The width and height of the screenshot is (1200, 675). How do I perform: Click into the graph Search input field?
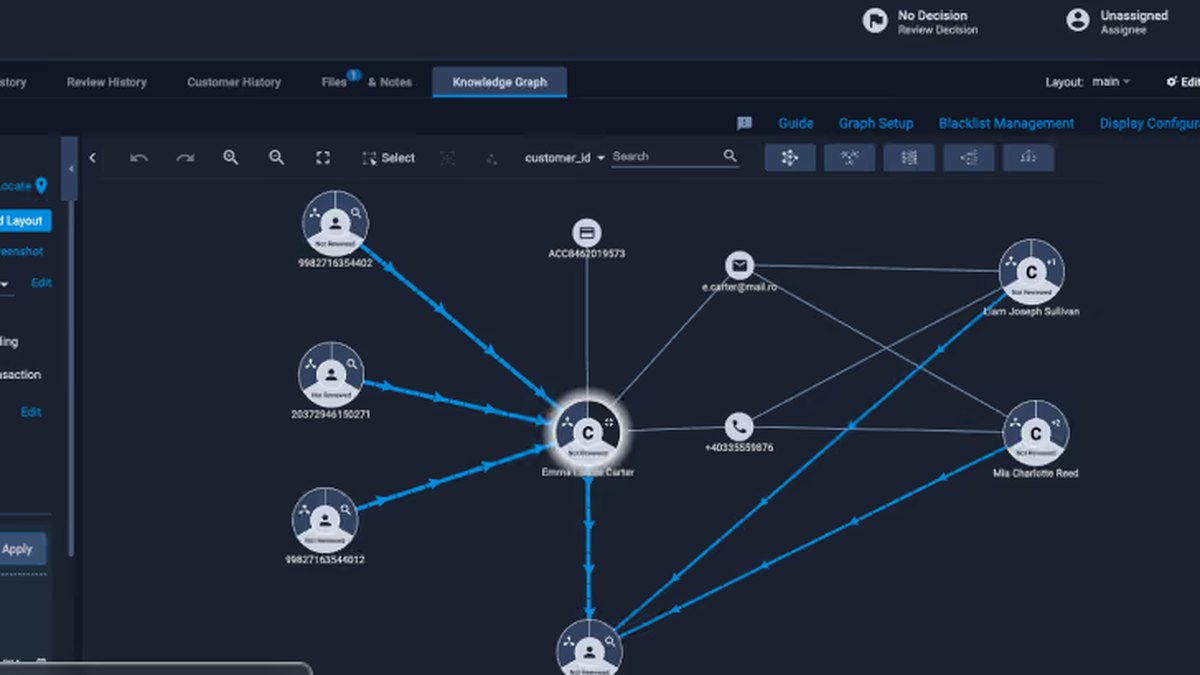coord(665,157)
